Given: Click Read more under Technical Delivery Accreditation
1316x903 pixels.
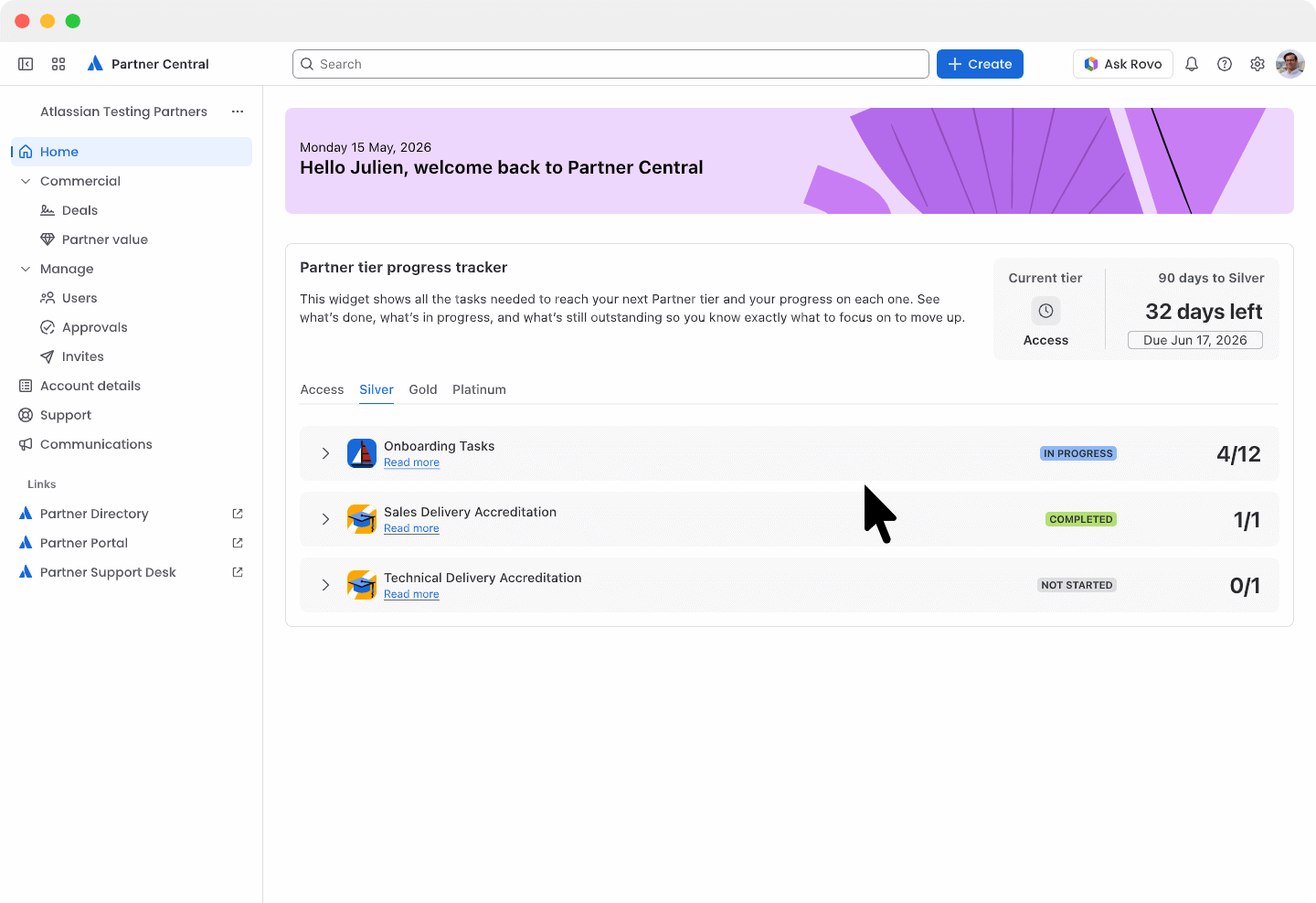Looking at the screenshot, I should [x=411, y=594].
